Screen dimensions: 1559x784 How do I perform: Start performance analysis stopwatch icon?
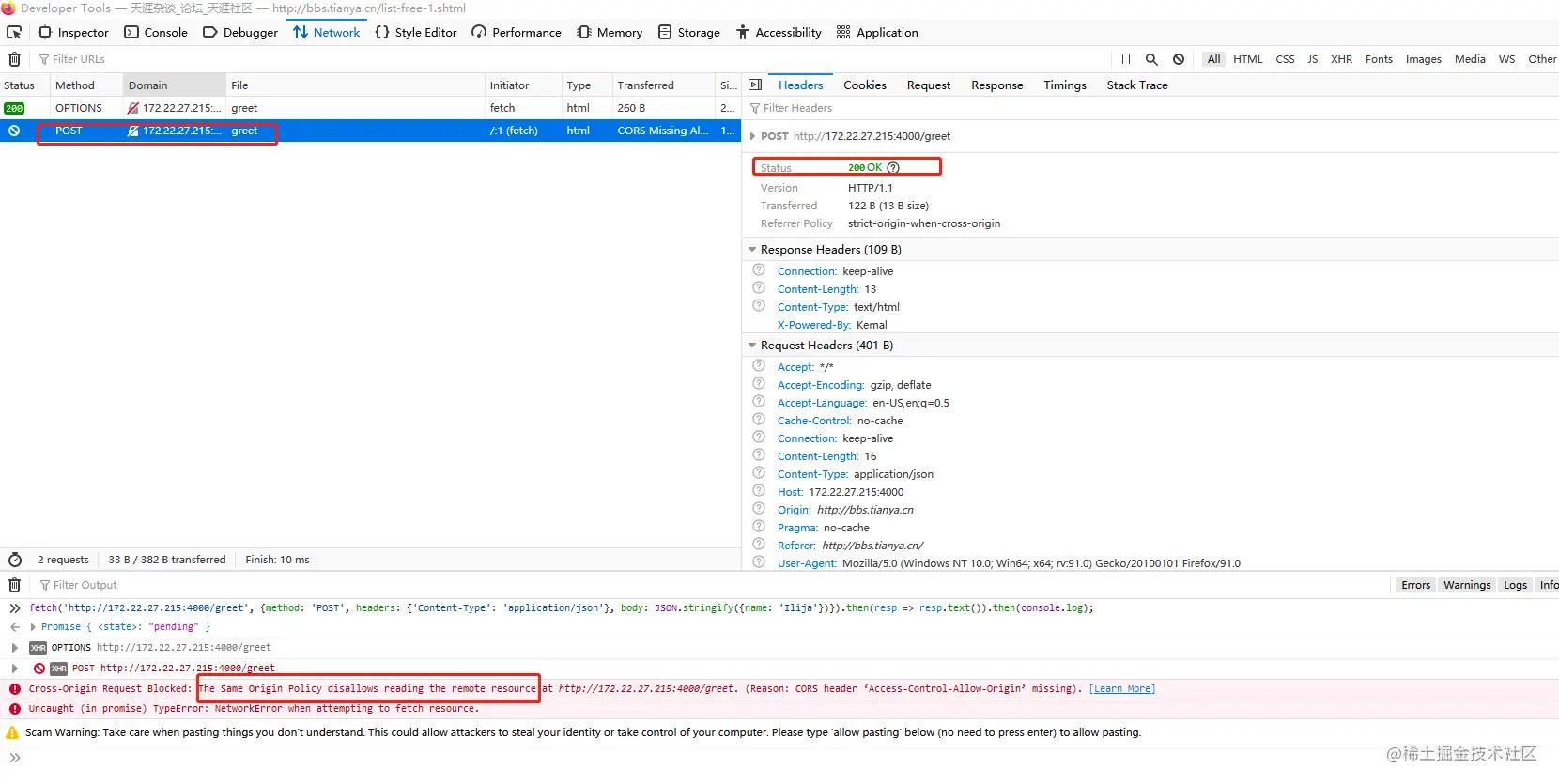(15, 560)
